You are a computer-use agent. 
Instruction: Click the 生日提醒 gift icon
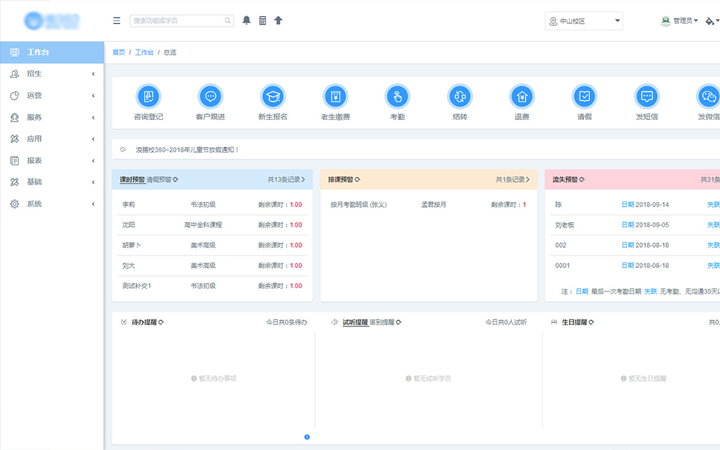[x=554, y=322]
